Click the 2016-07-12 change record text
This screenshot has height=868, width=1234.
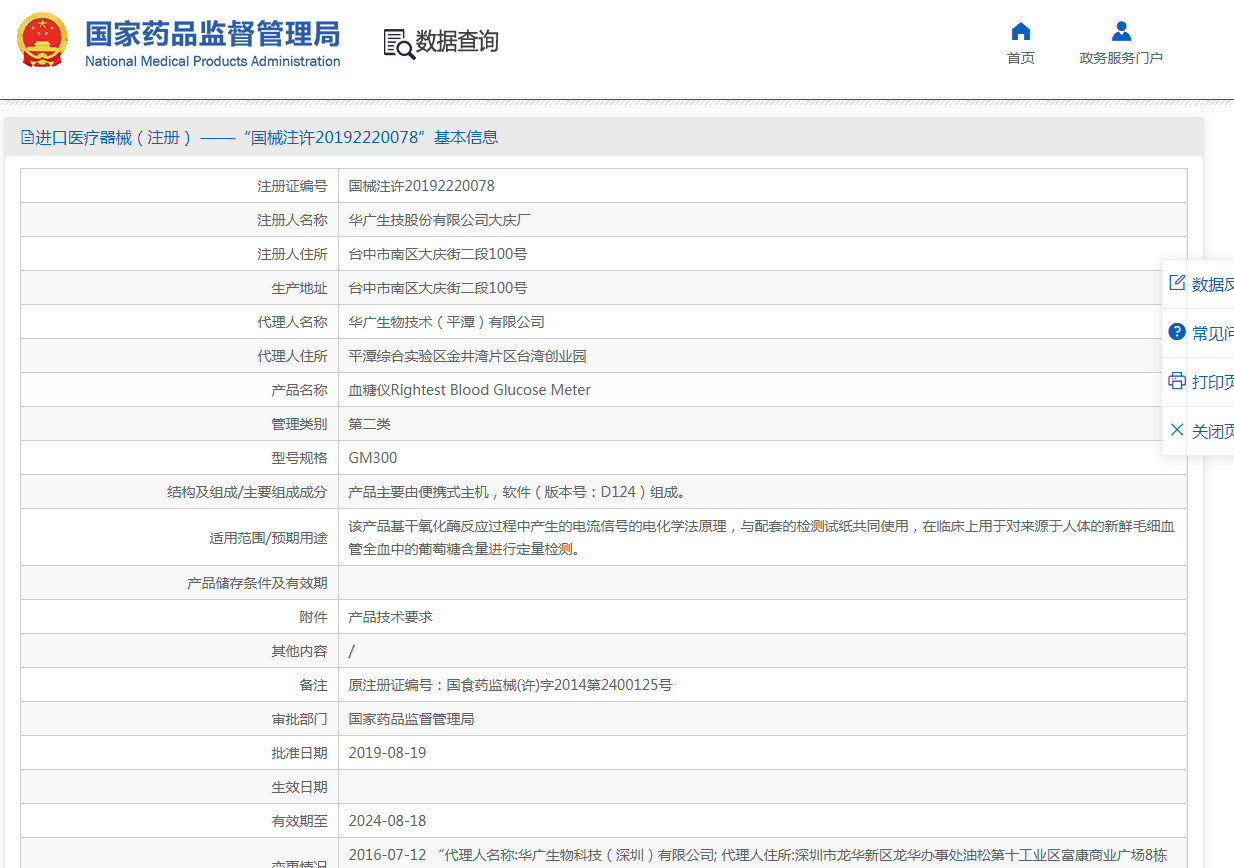(x=757, y=855)
